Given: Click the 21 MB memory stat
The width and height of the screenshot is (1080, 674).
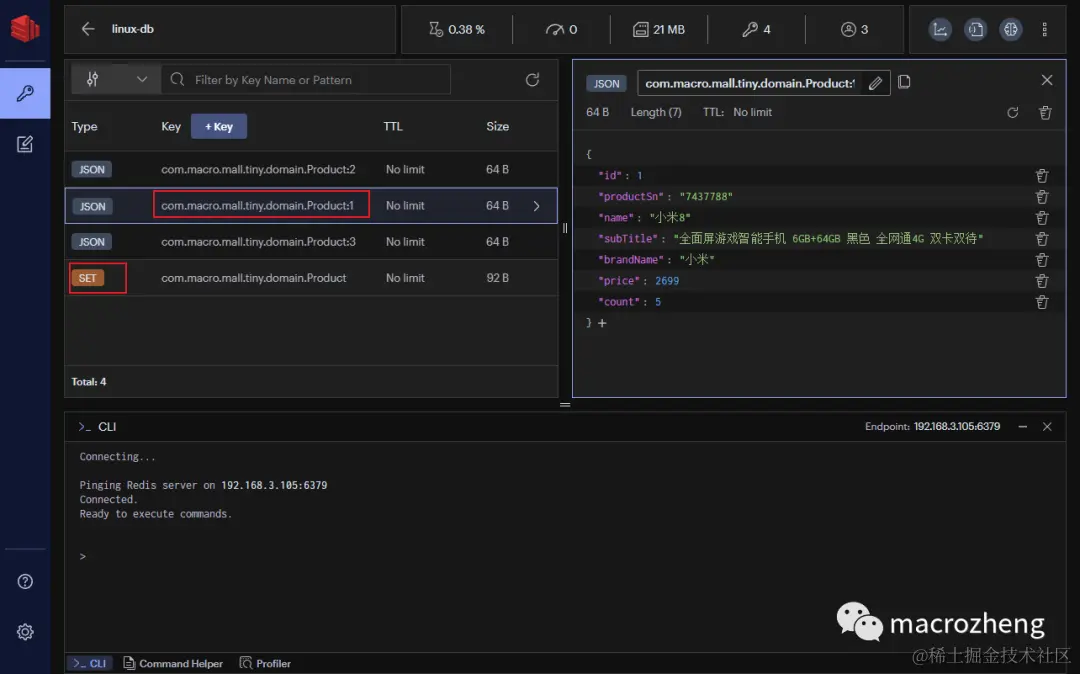Looking at the screenshot, I should [659, 30].
